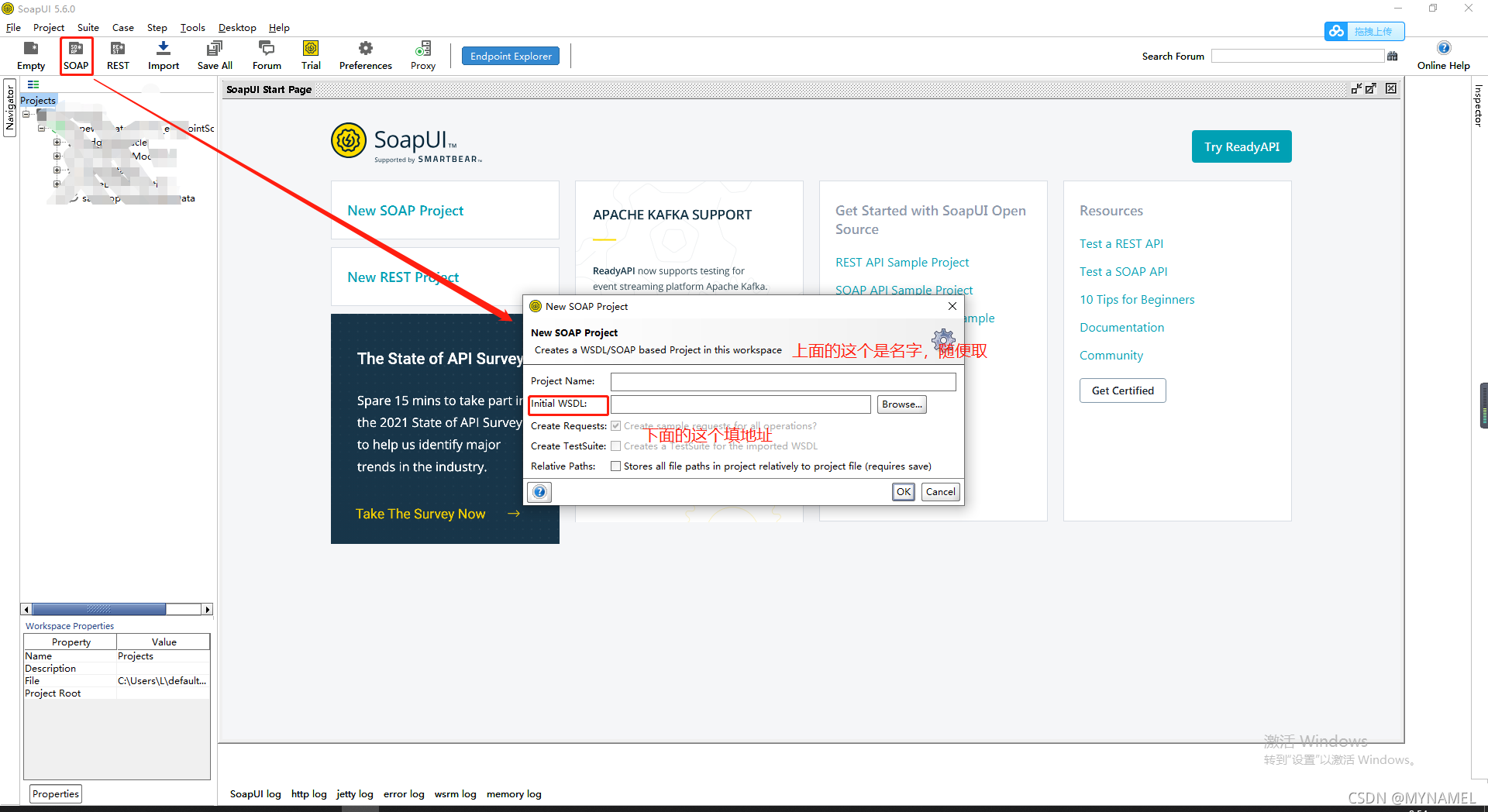This screenshot has height=812, width=1488.
Task: Open Preferences gear icon
Action: point(366,56)
